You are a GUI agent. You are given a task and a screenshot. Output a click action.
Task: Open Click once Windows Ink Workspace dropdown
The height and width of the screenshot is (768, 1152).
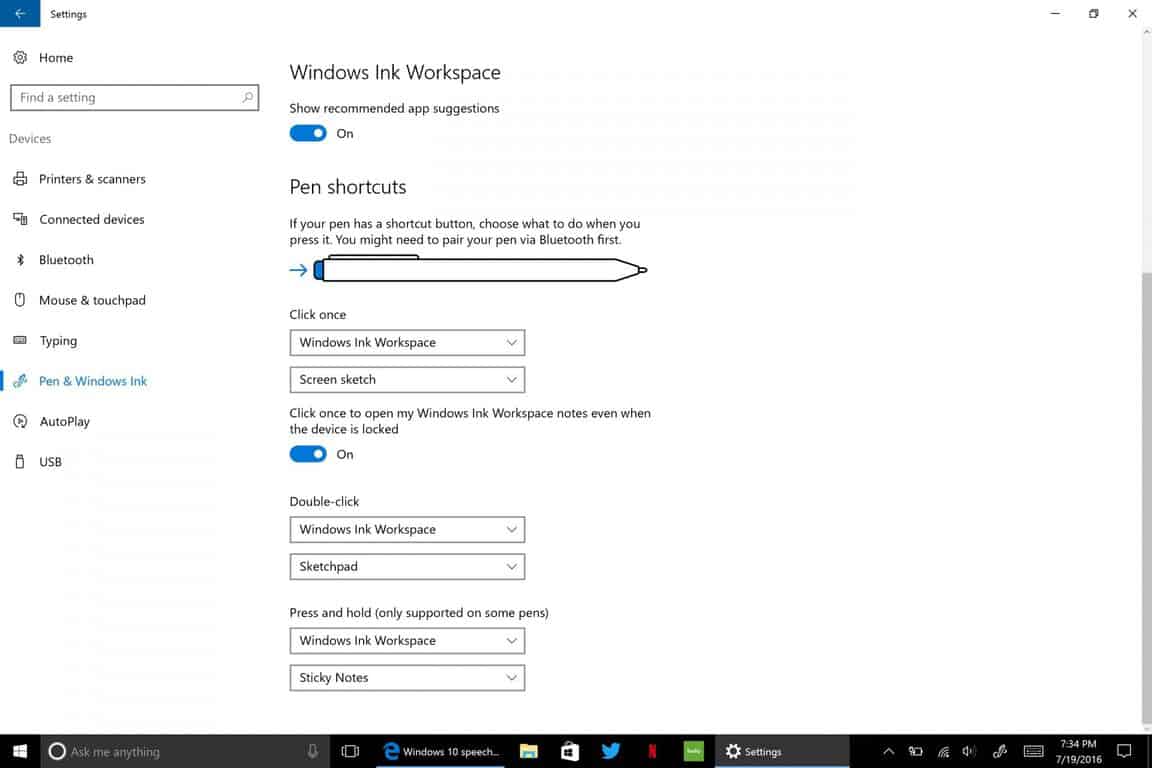click(x=407, y=342)
